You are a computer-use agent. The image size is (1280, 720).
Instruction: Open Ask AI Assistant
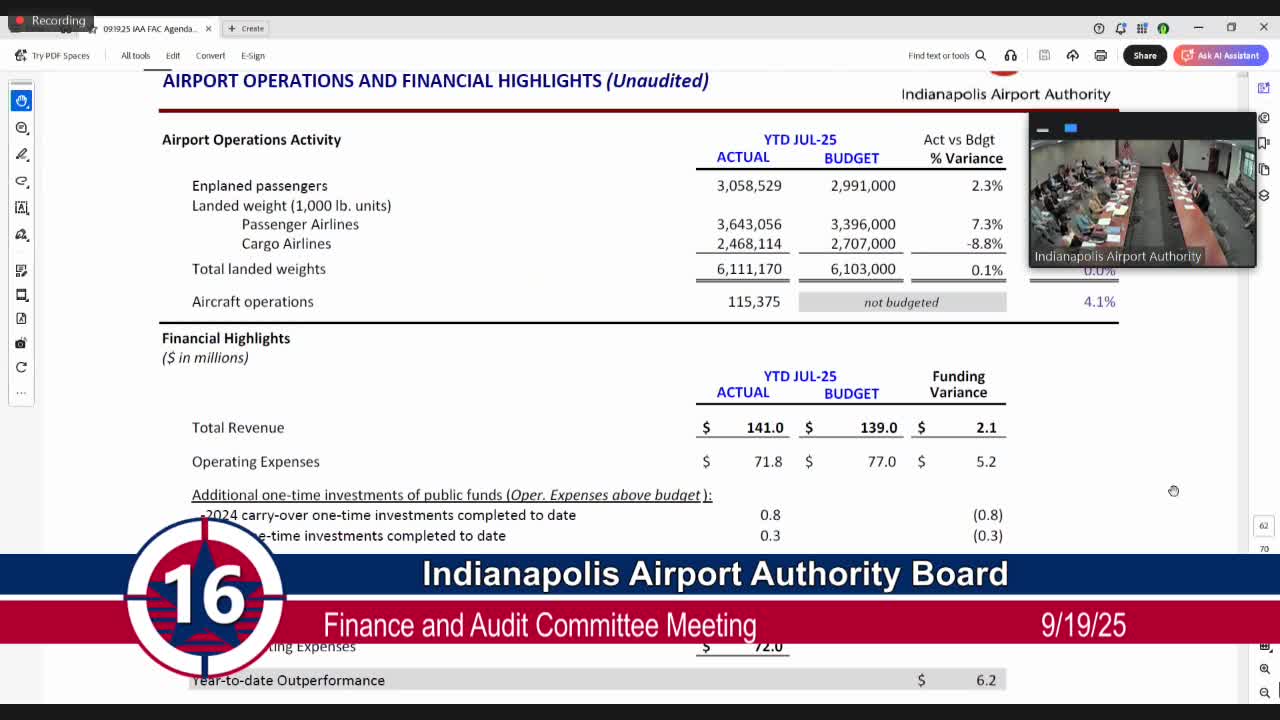pyautogui.click(x=1221, y=56)
